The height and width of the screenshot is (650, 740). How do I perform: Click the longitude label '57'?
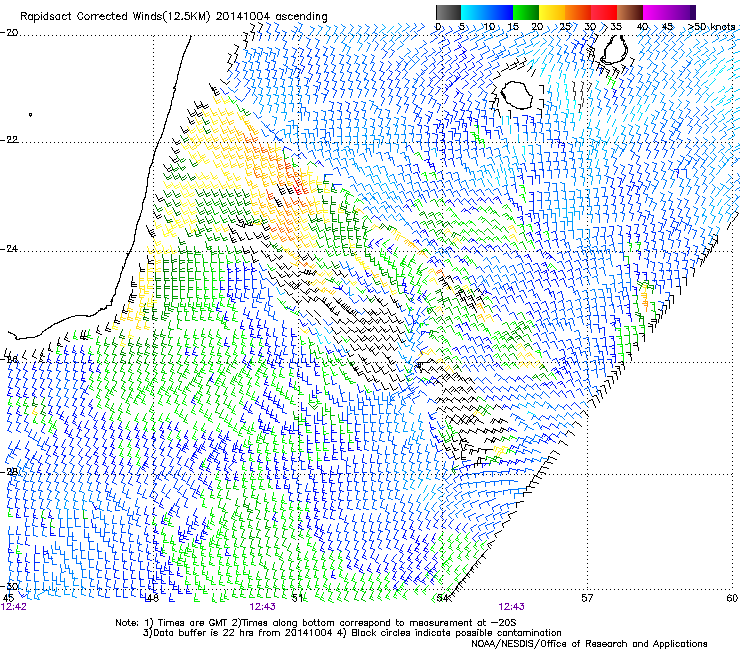coord(587,598)
